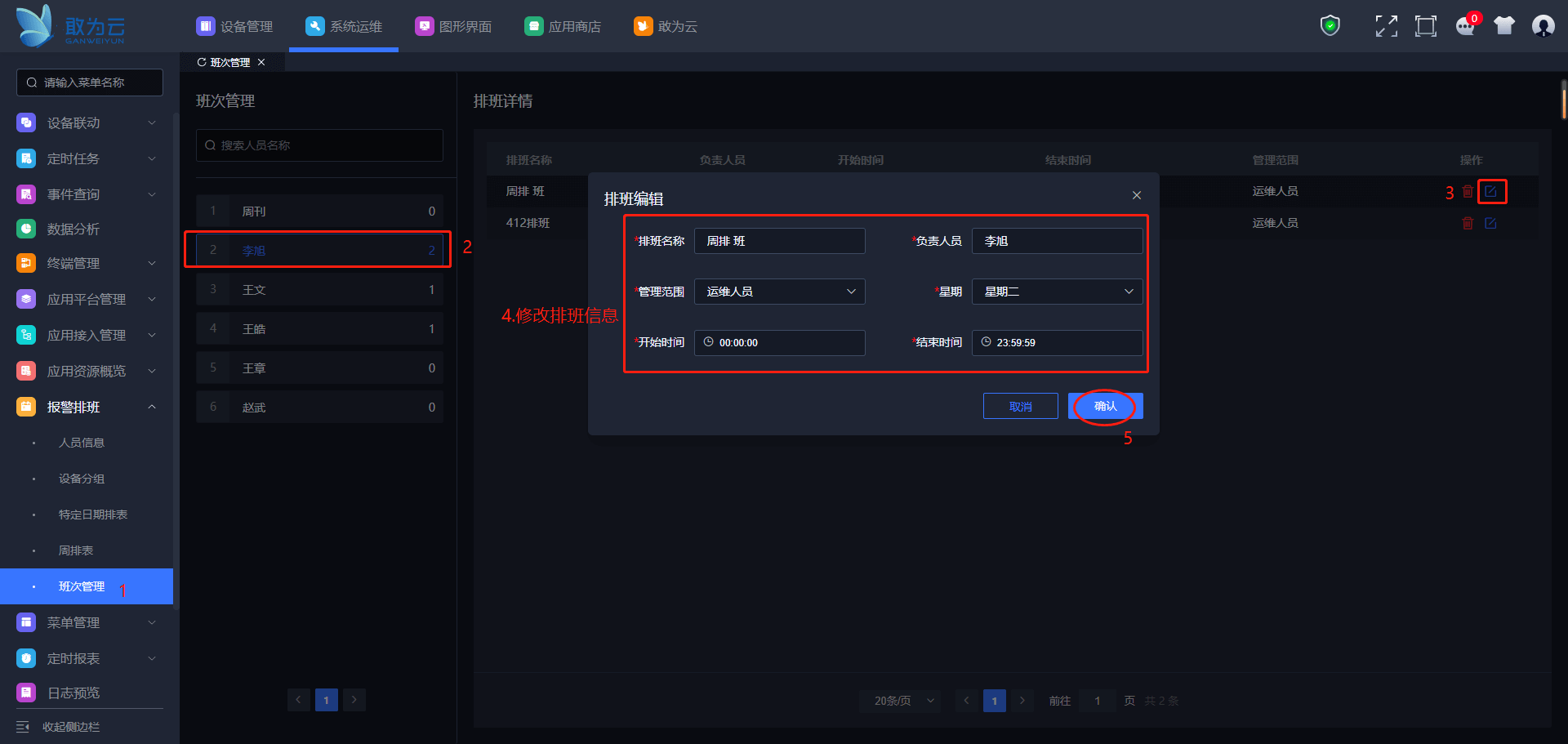Open the theme shirt icon
This screenshot has width=1568, height=744.
(1503, 26)
